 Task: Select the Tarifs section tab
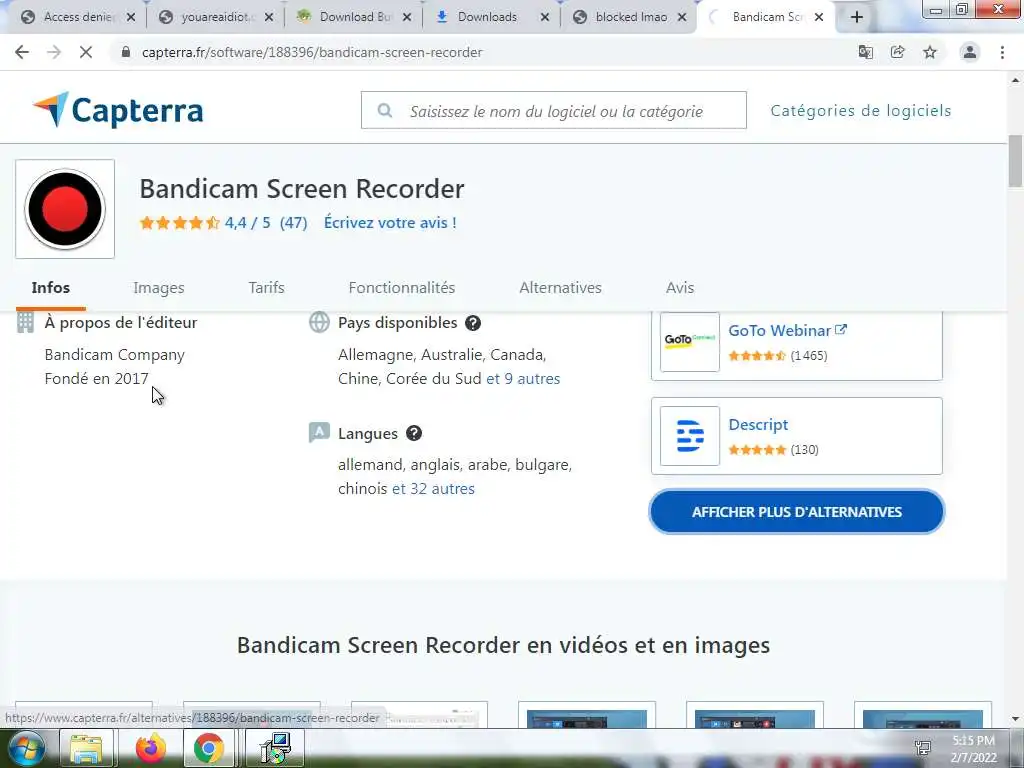click(266, 288)
